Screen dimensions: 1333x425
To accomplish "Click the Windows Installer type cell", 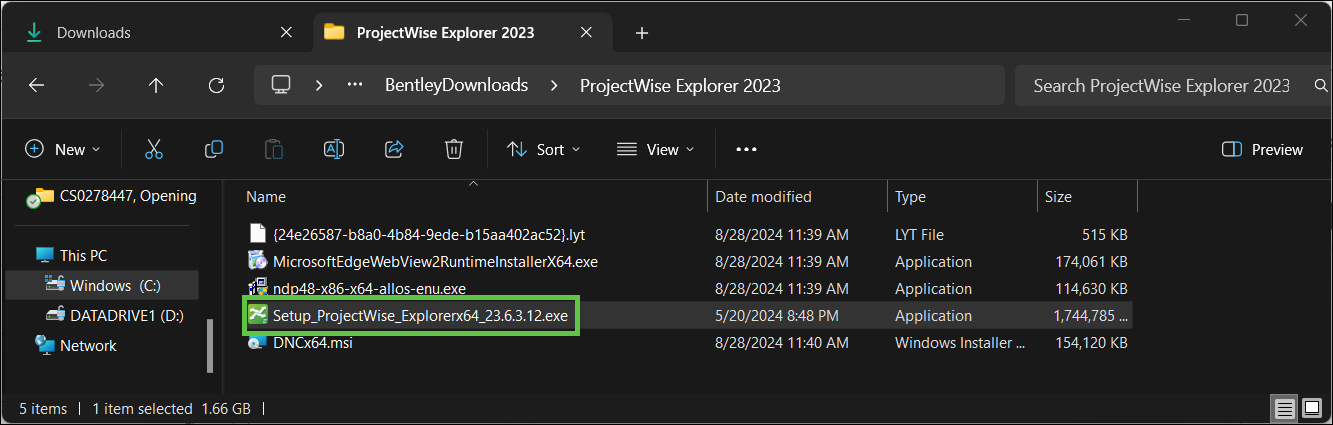I will tap(960, 343).
